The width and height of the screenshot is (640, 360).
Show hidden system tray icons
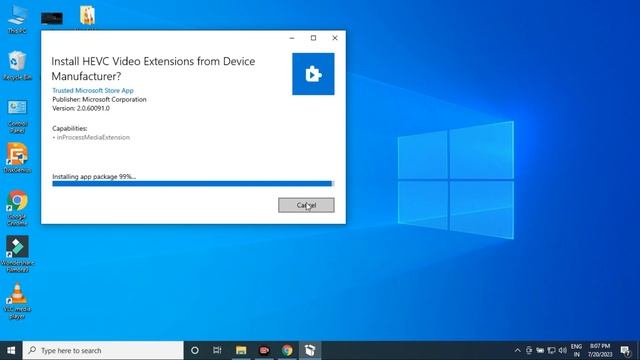pyautogui.click(x=517, y=350)
